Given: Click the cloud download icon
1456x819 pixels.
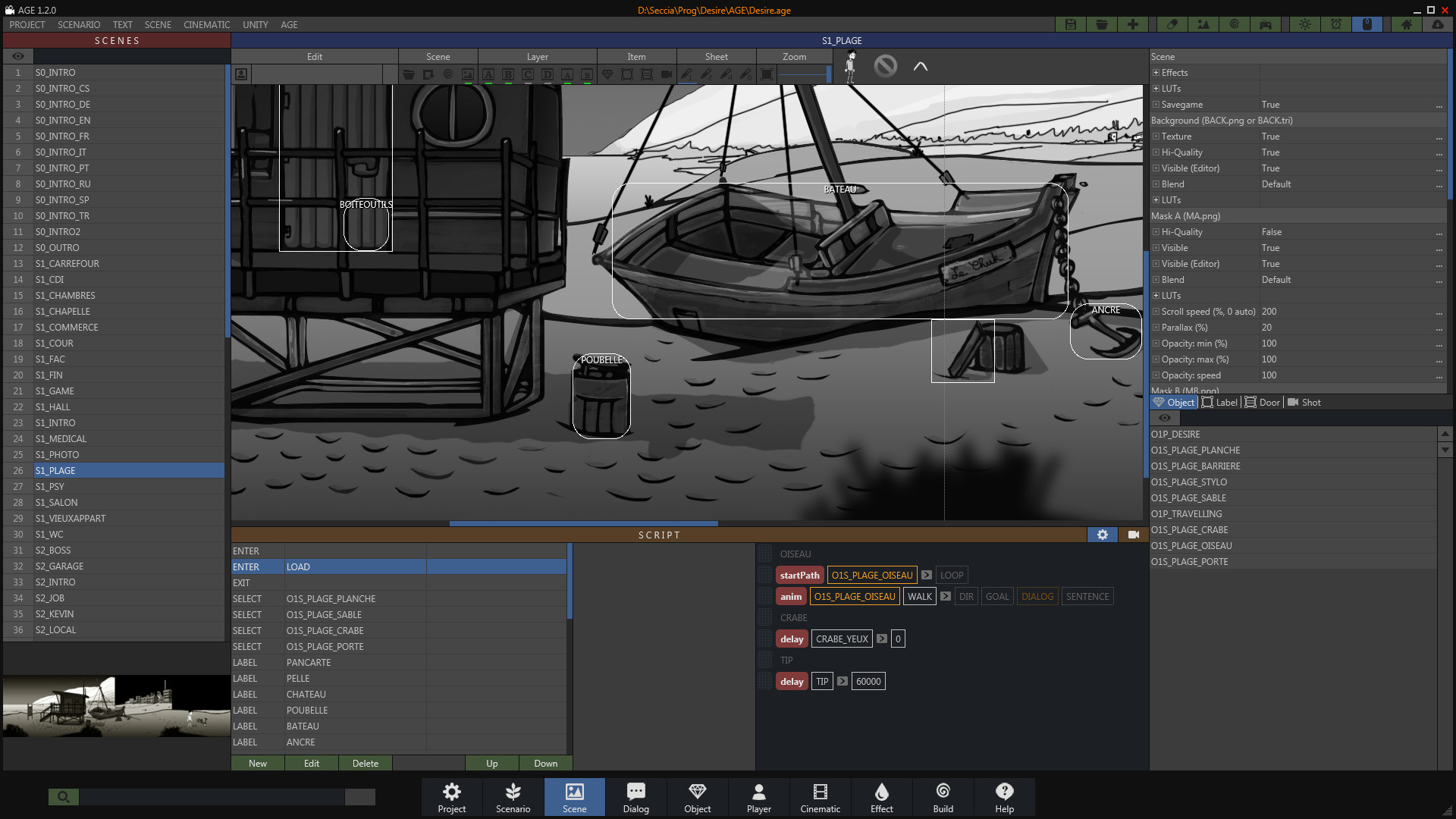Looking at the screenshot, I should click(x=1437, y=24).
